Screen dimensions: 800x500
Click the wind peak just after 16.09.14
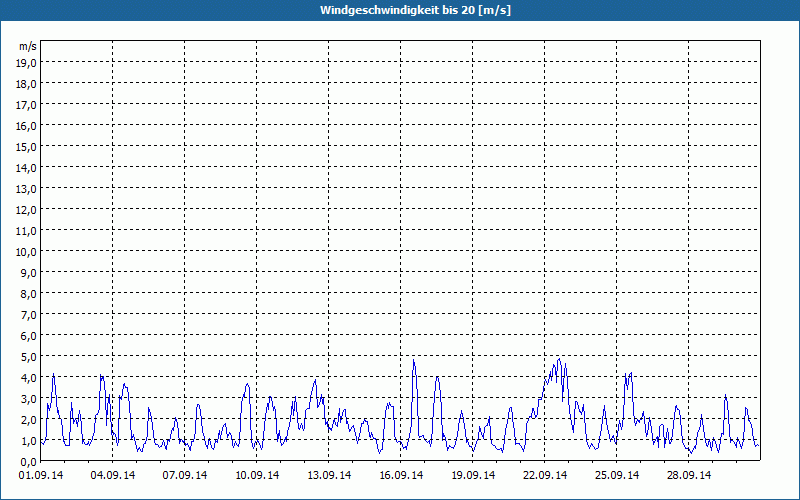point(414,360)
